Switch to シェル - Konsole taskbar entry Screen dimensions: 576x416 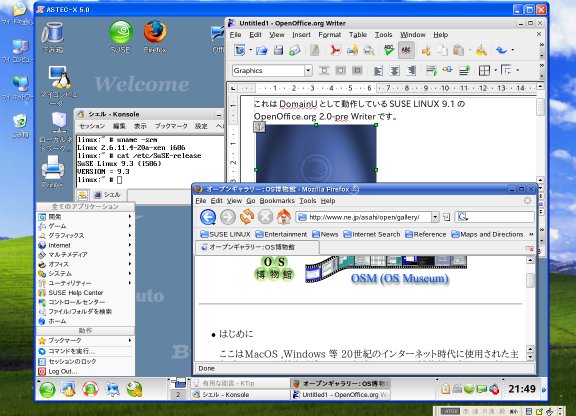tap(240, 395)
